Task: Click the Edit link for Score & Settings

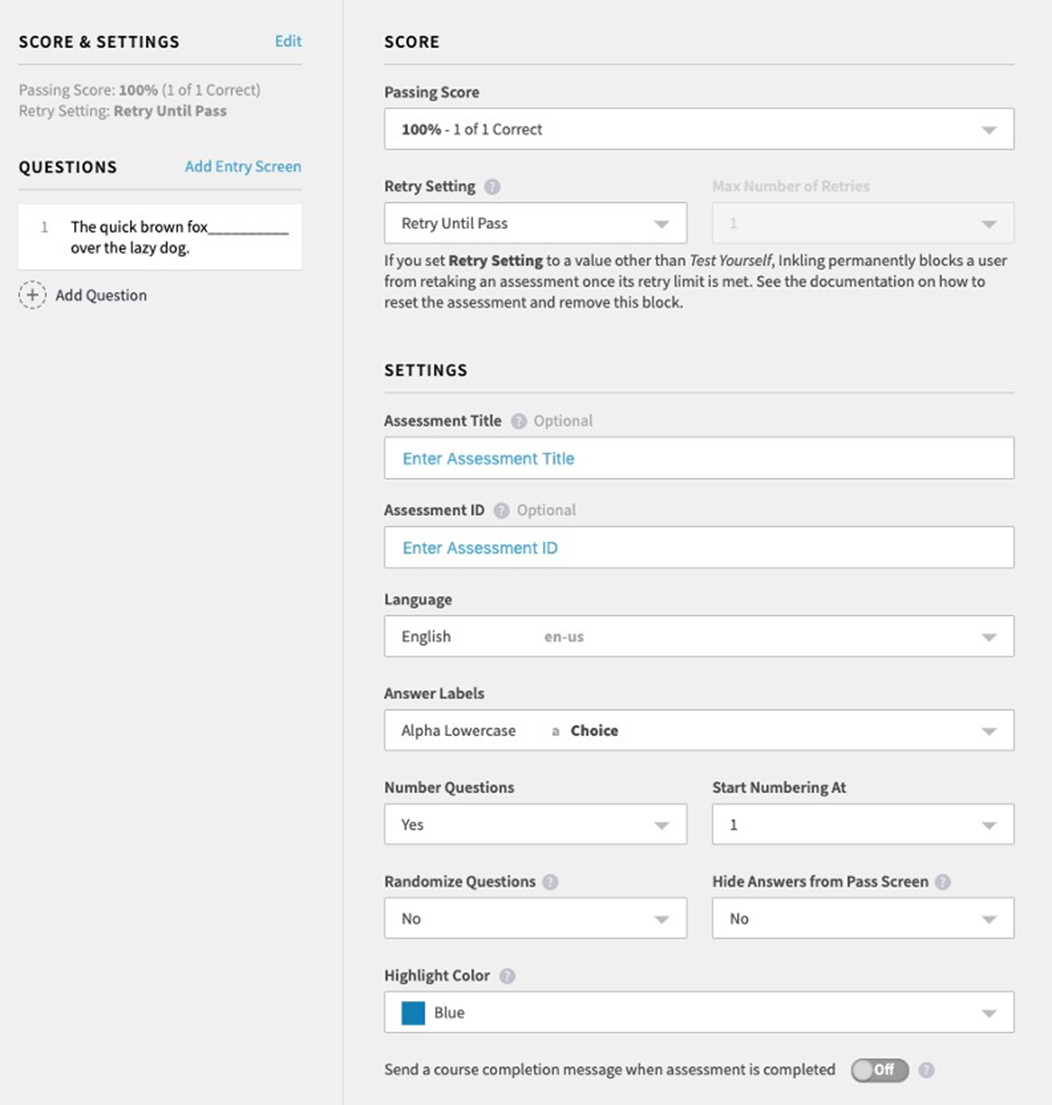Action: click(288, 41)
